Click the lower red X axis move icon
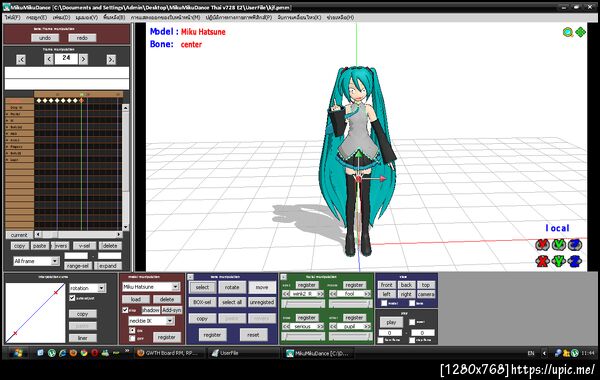Viewport: 600px width, 380px height. [x=542, y=261]
